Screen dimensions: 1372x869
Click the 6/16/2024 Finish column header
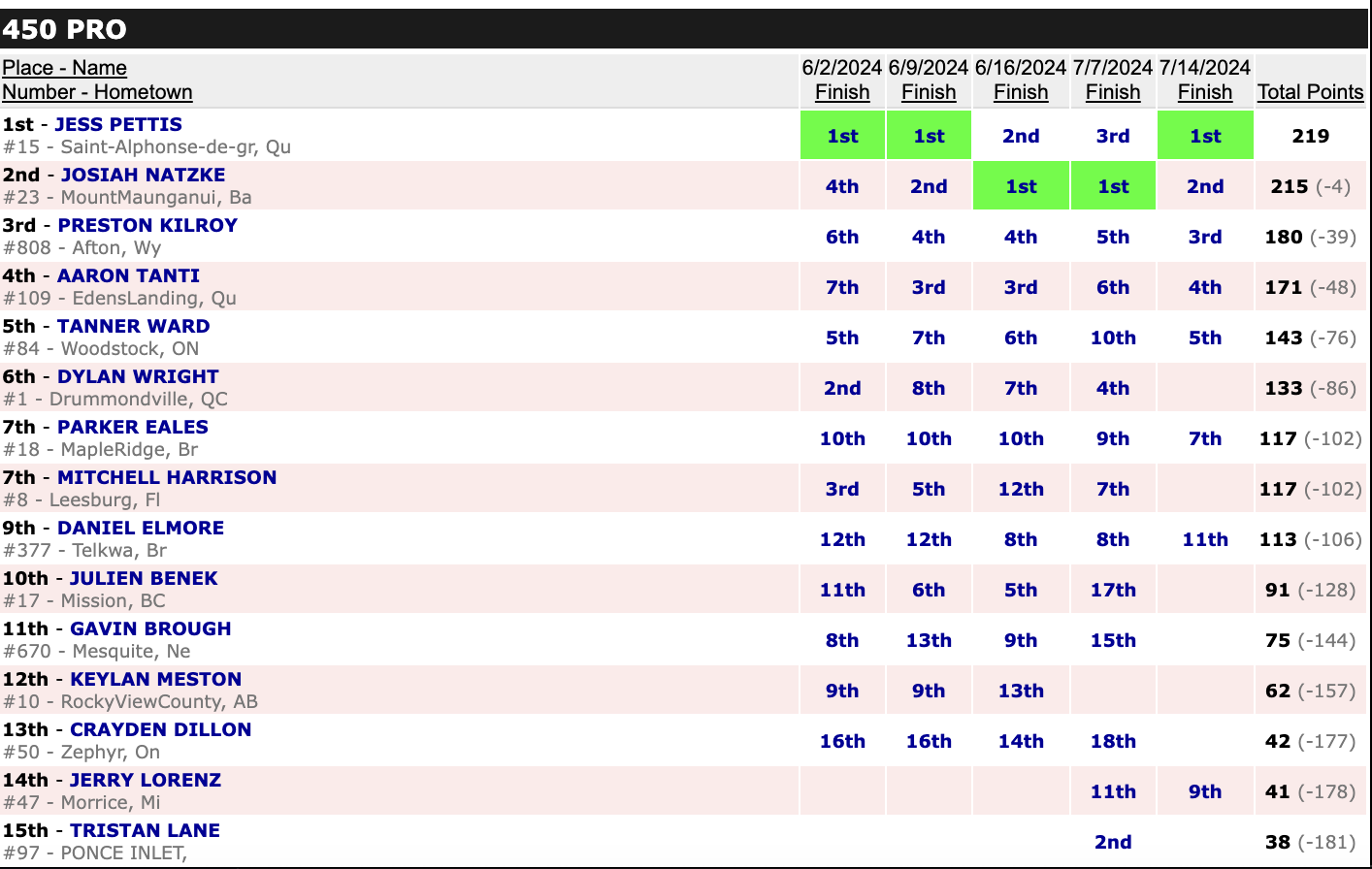[x=1020, y=92]
